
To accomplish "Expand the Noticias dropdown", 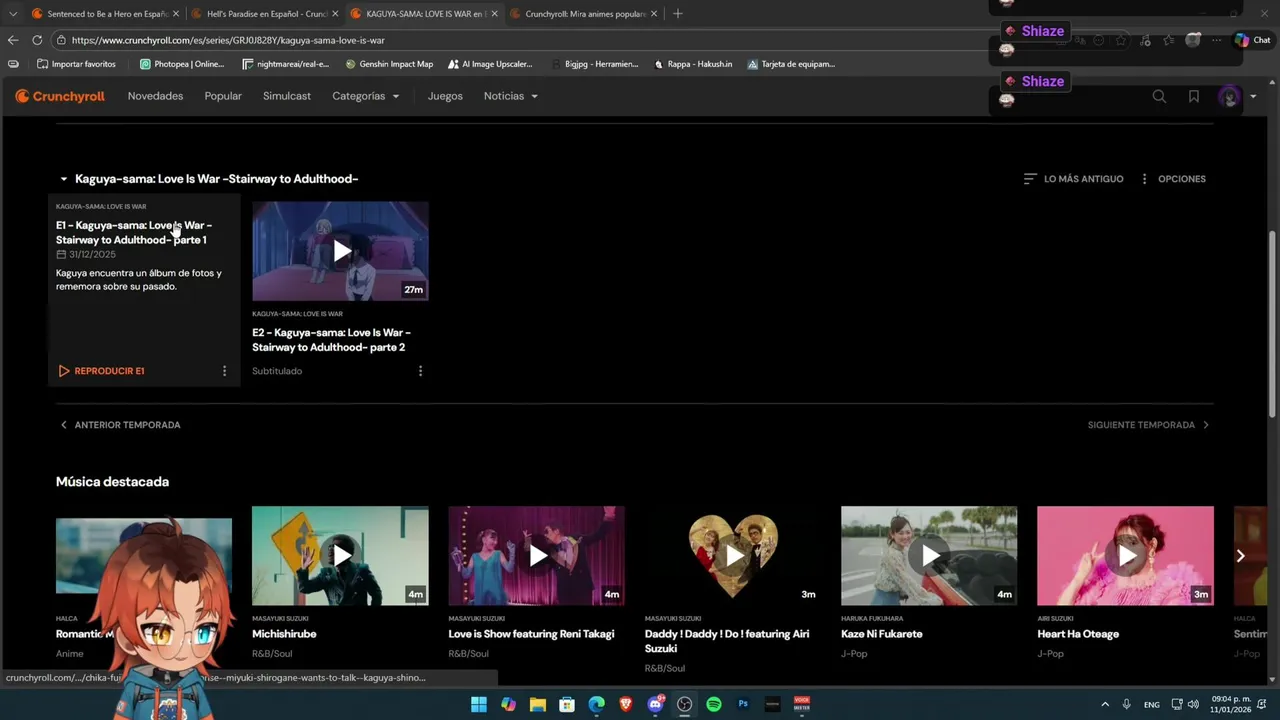I will (511, 96).
